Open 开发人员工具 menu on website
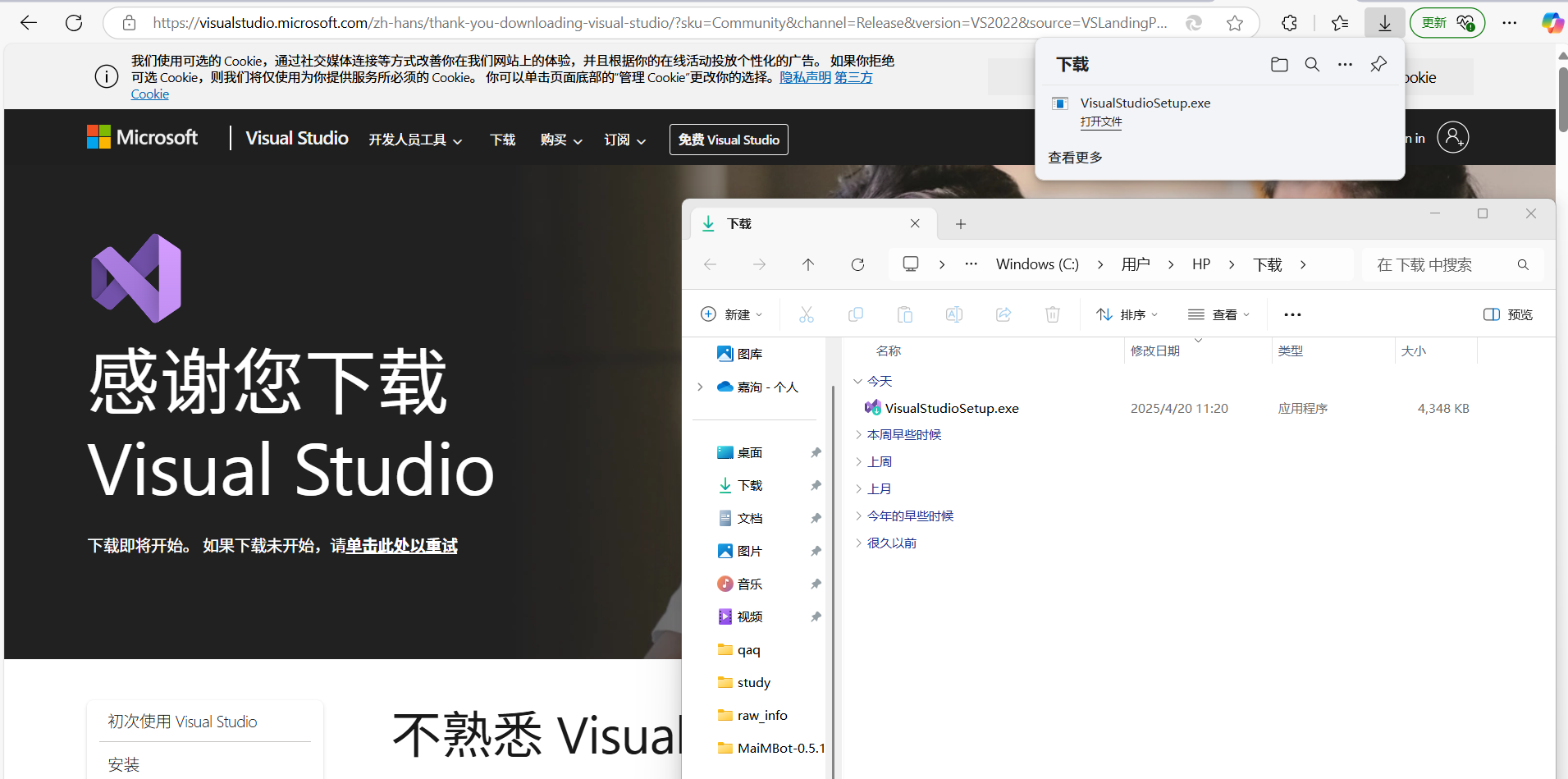Viewport: 1568px width, 779px height. coord(415,140)
